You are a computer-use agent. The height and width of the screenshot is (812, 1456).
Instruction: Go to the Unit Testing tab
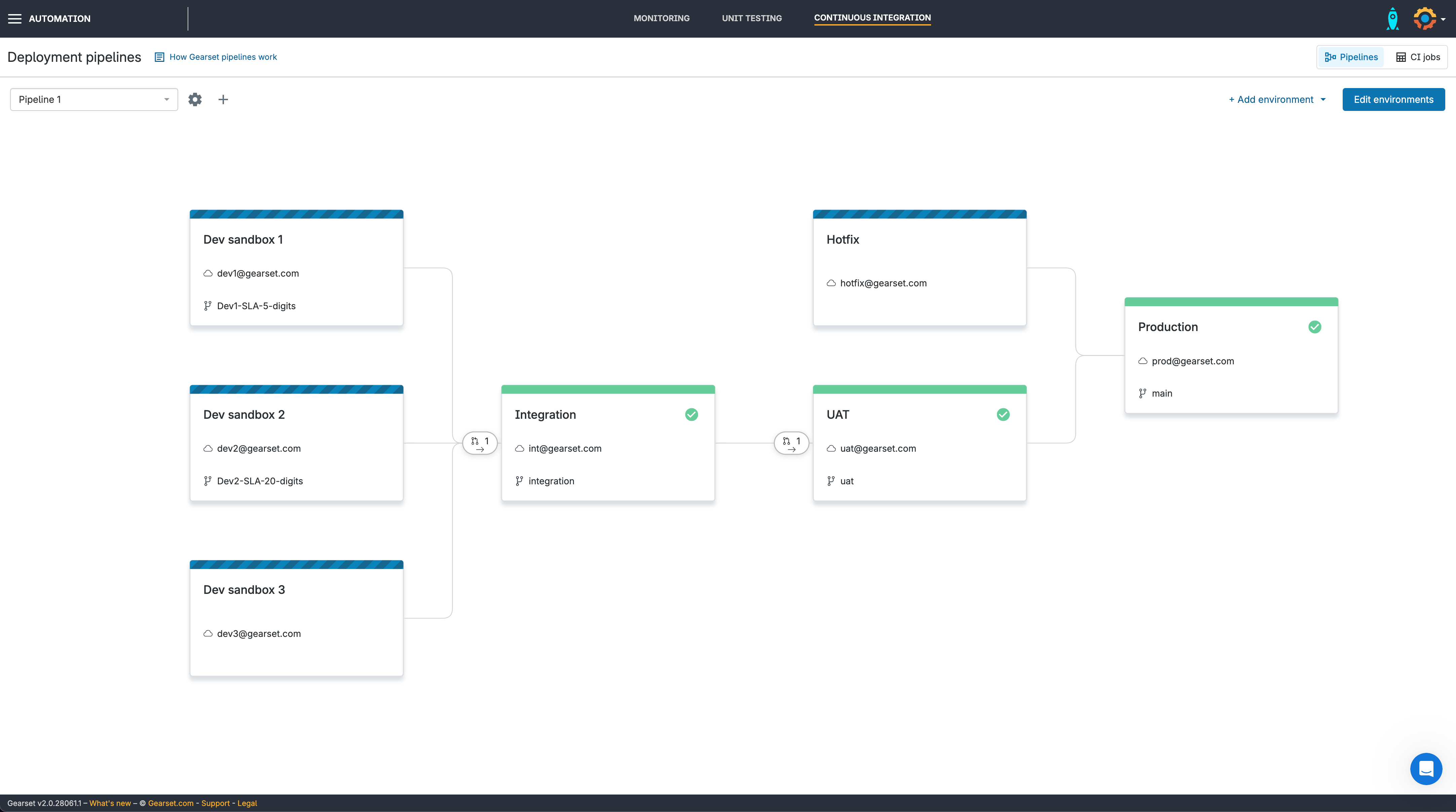pos(752,18)
